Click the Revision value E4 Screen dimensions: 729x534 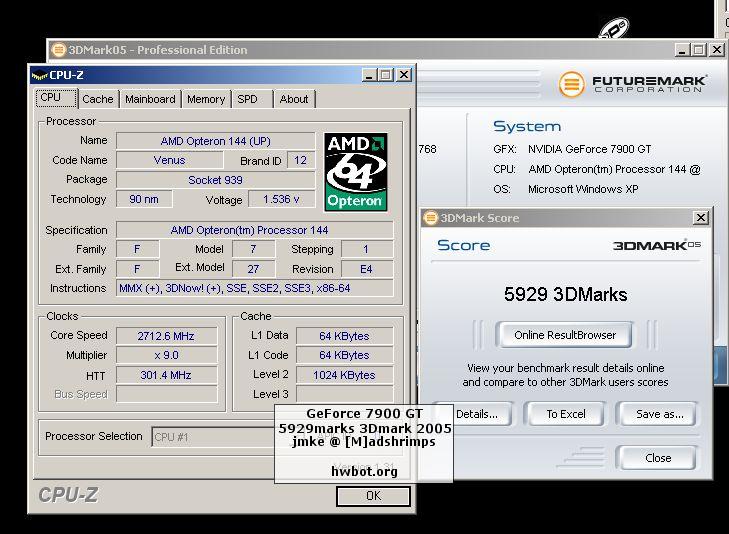(x=366, y=269)
